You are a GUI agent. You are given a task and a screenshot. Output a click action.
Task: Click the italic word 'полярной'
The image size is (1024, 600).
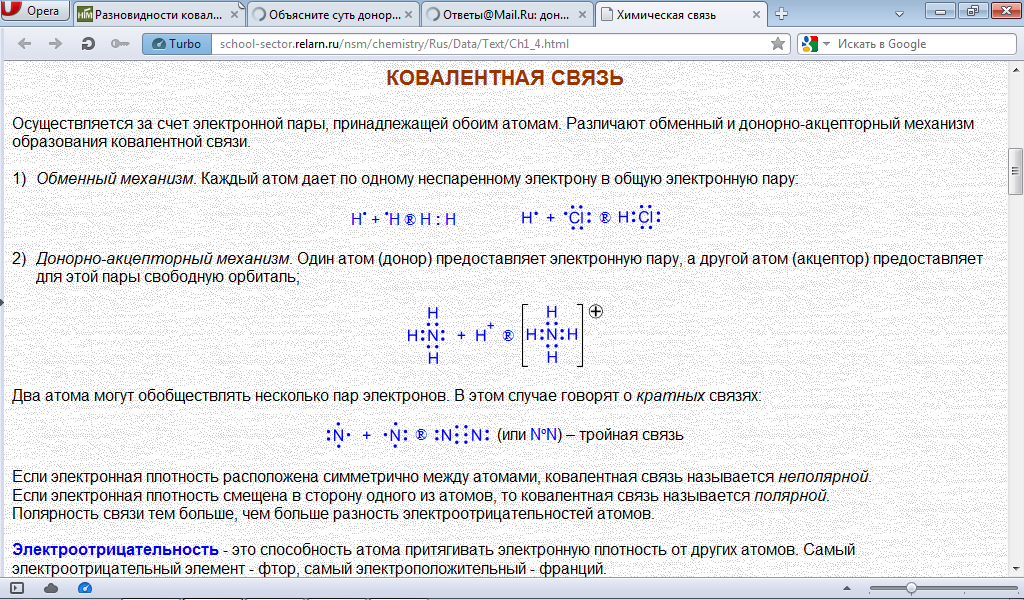pos(790,496)
